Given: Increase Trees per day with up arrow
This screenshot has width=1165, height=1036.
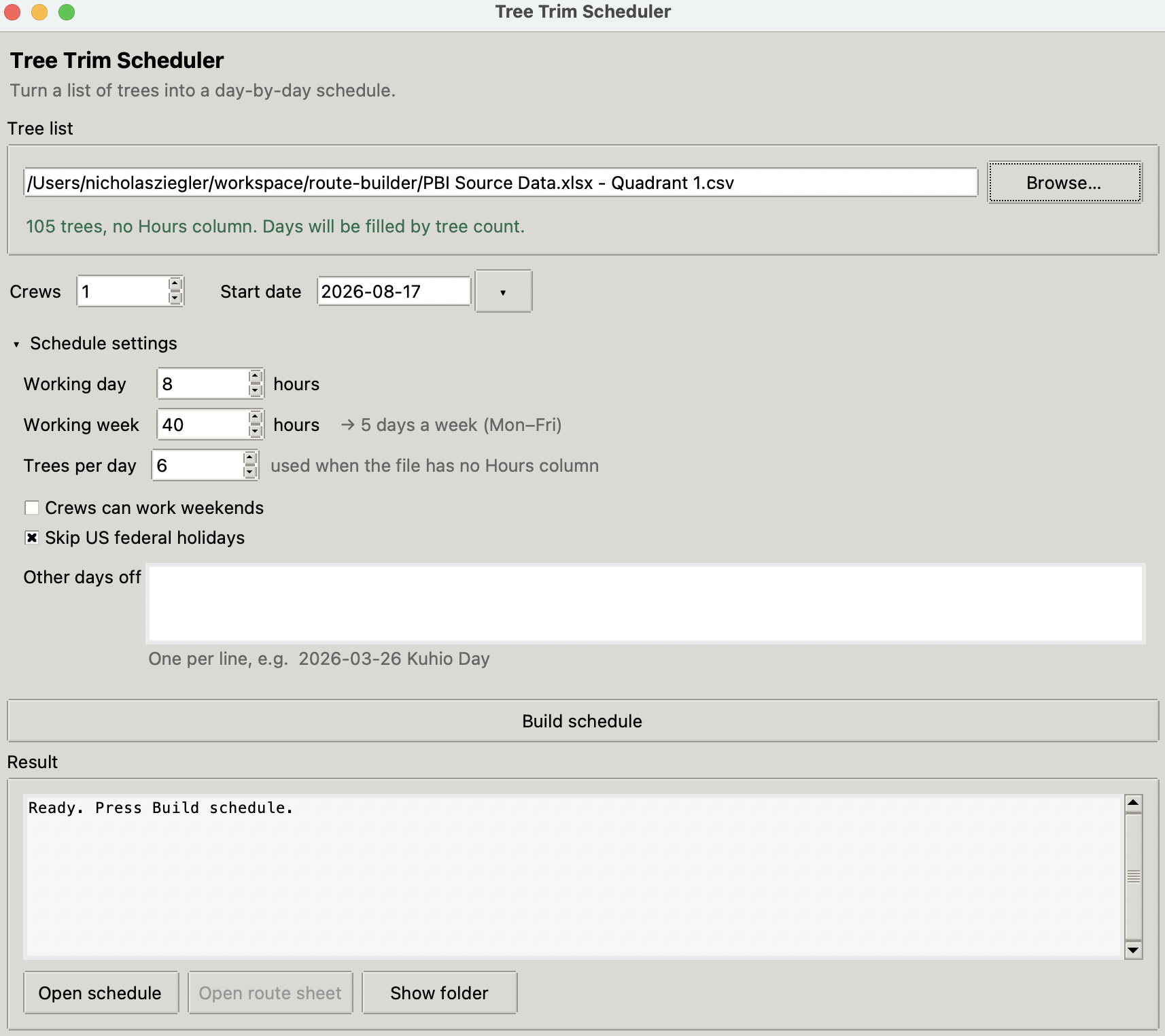Looking at the screenshot, I should point(250,458).
